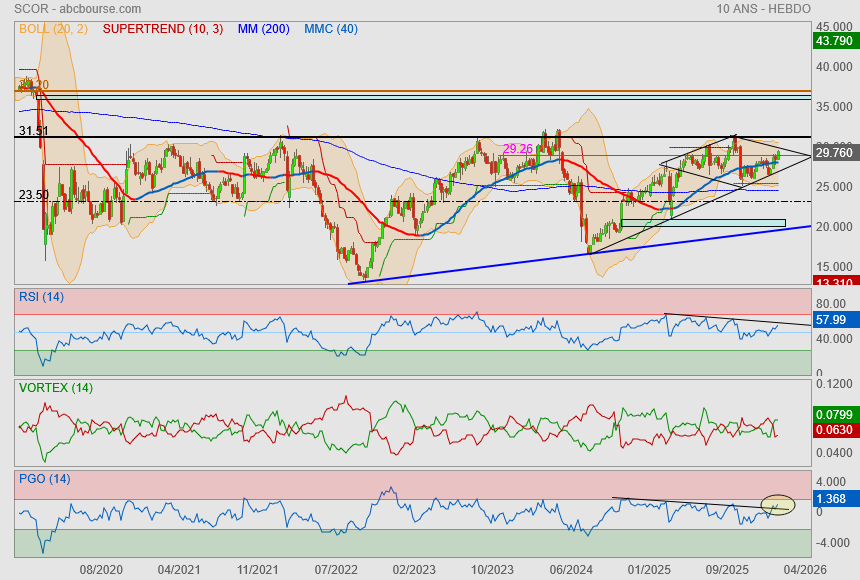Click the 07/2022 date on time axis
Viewport: 860px width, 580px height.
point(336,570)
